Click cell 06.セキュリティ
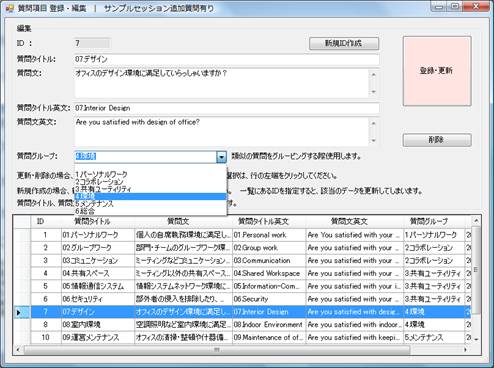Viewport: 494px width, 368px height. tap(98, 299)
